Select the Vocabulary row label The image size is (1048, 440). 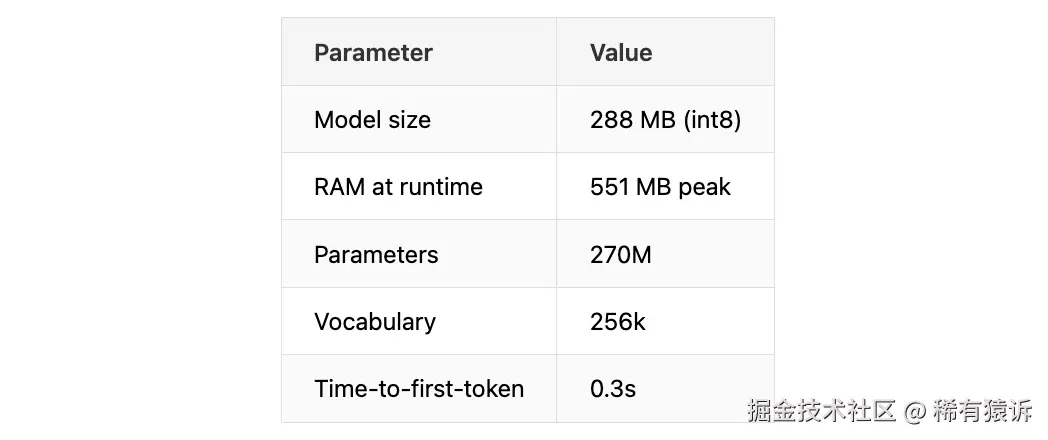click(375, 322)
